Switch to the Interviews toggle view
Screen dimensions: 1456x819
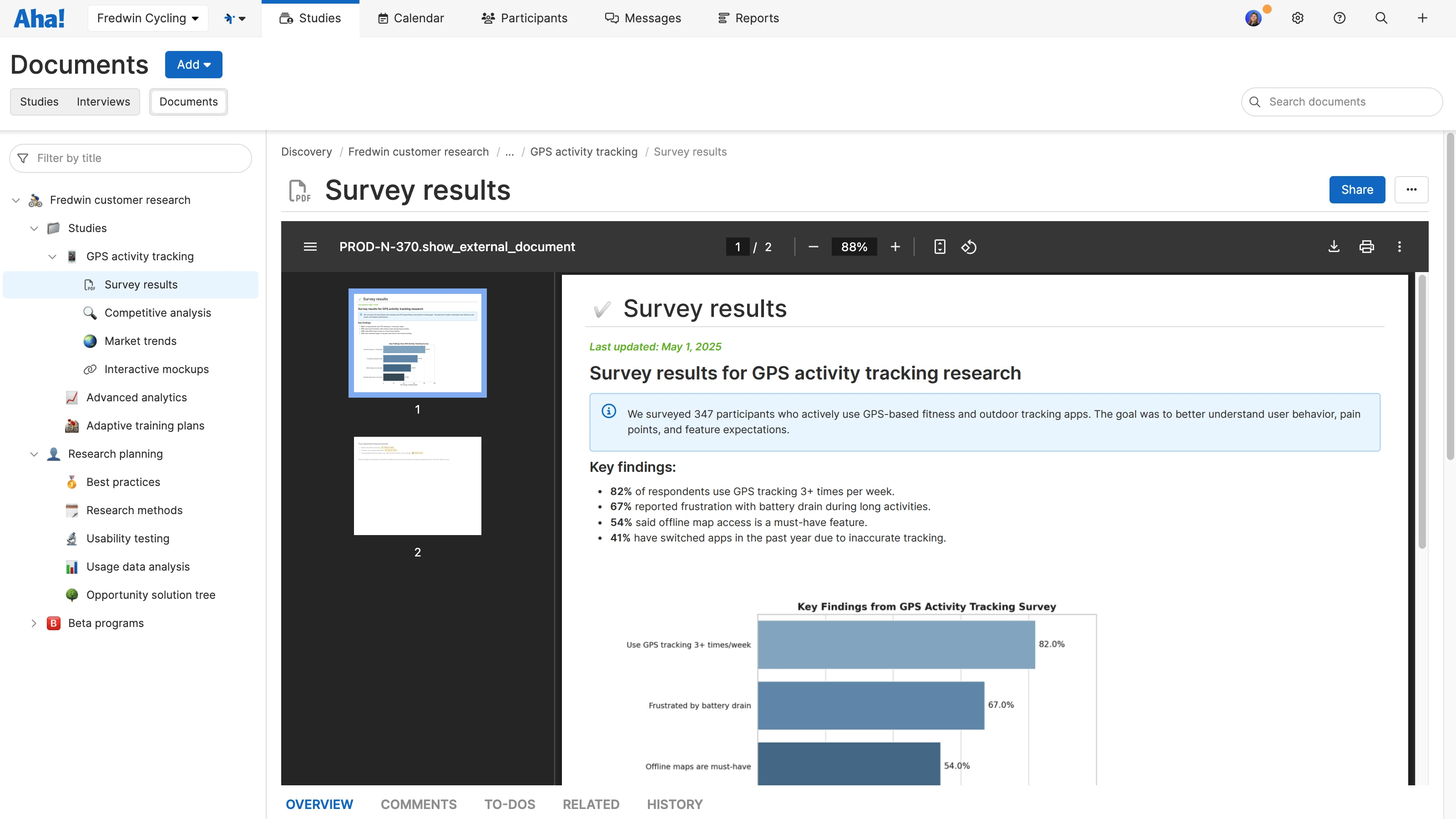[x=103, y=102]
